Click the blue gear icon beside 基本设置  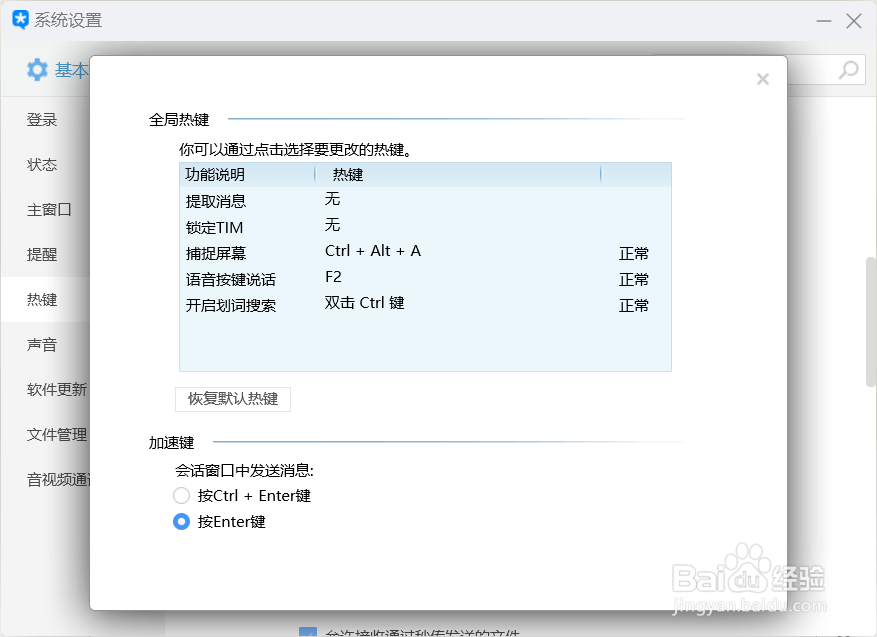36,70
